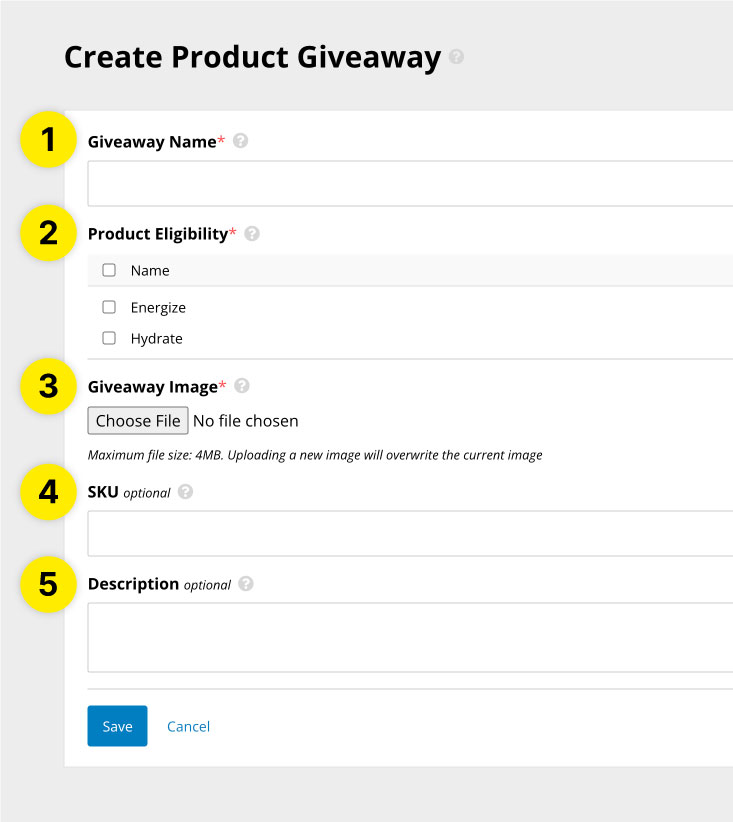Check the Energize product checkbox
The height and width of the screenshot is (822, 733).
click(109, 307)
